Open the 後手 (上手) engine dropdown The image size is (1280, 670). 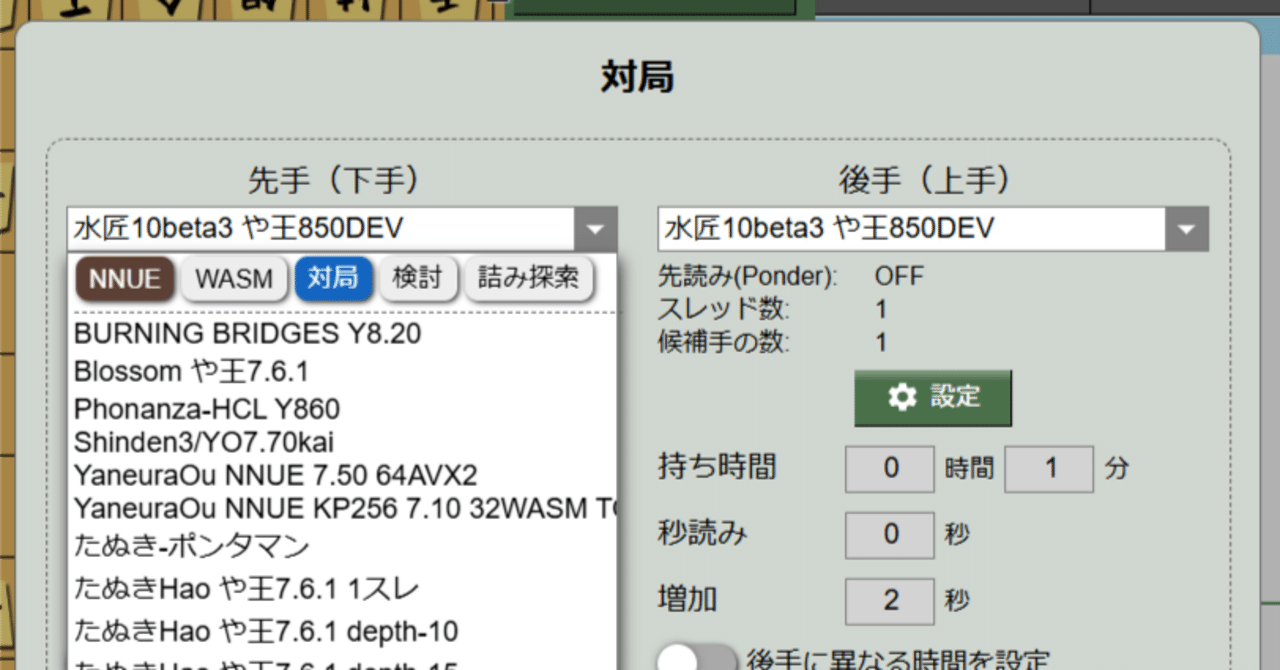point(1186,228)
